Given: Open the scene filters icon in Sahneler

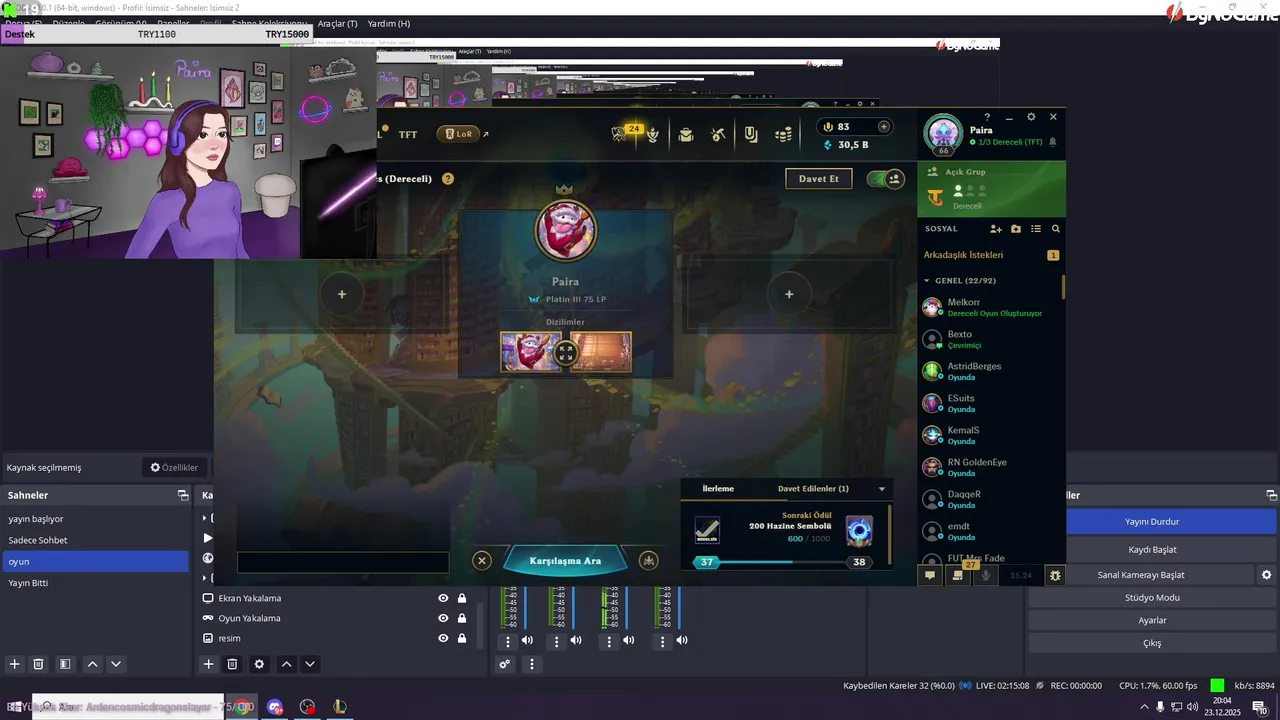Looking at the screenshot, I should pyautogui.click(x=65, y=664).
